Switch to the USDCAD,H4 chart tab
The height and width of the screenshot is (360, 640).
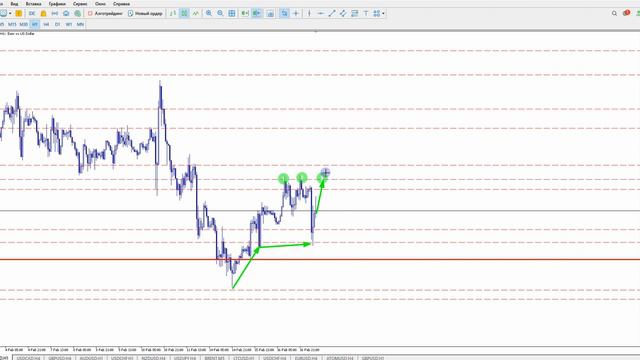point(29,358)
